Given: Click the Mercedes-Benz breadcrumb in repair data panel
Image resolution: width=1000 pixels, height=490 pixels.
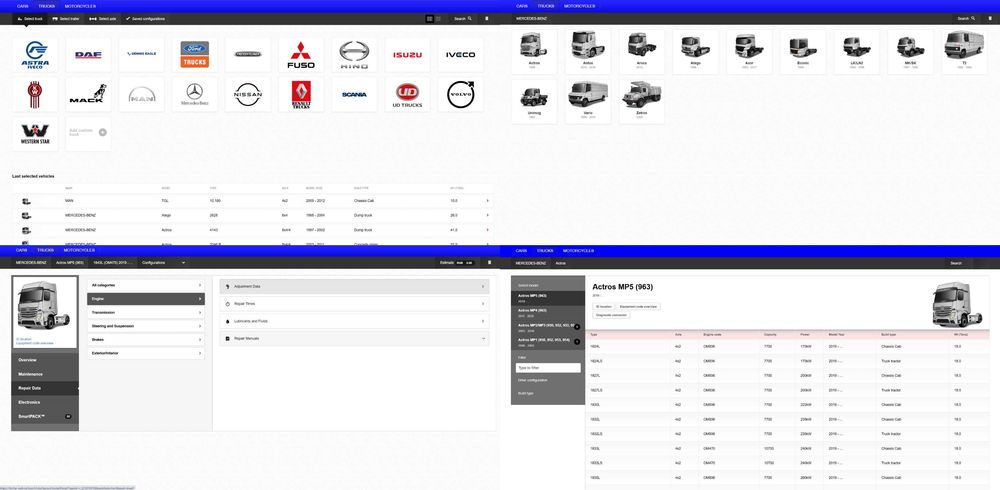Looking at the screenshot, I should click(x=31, y=263).
